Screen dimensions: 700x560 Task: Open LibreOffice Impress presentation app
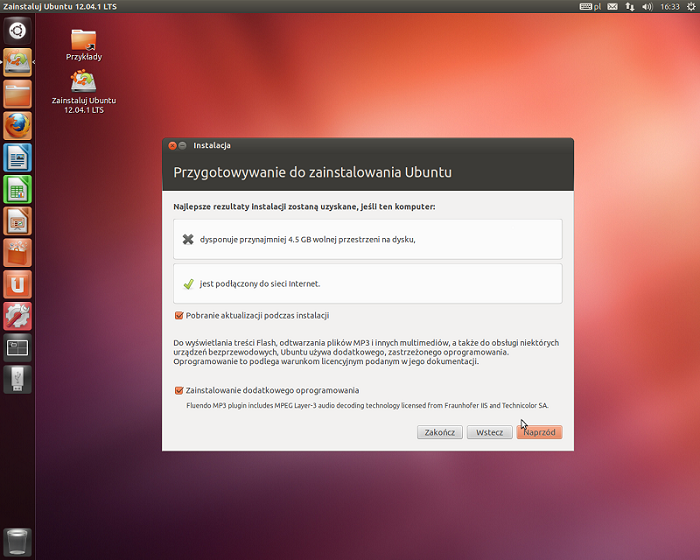17,221
